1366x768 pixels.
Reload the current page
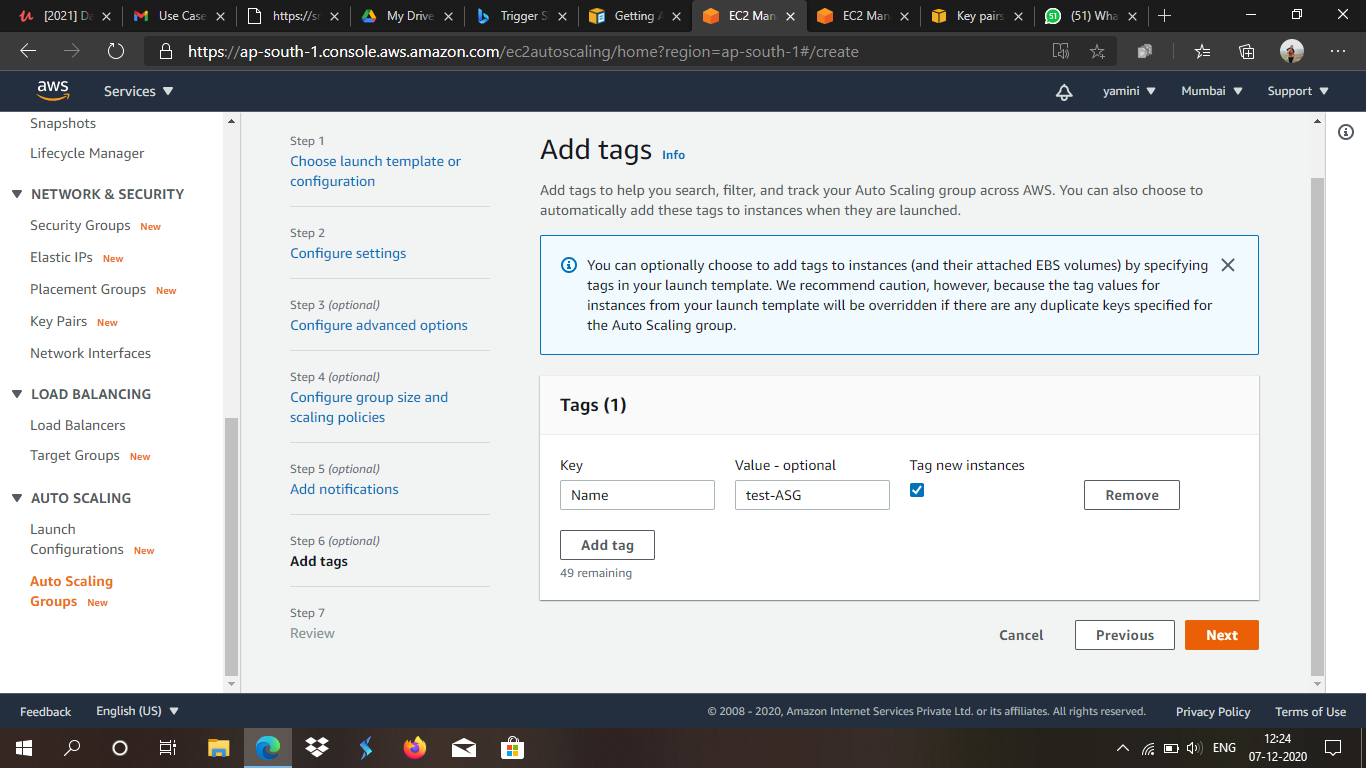tap(115, 51)
